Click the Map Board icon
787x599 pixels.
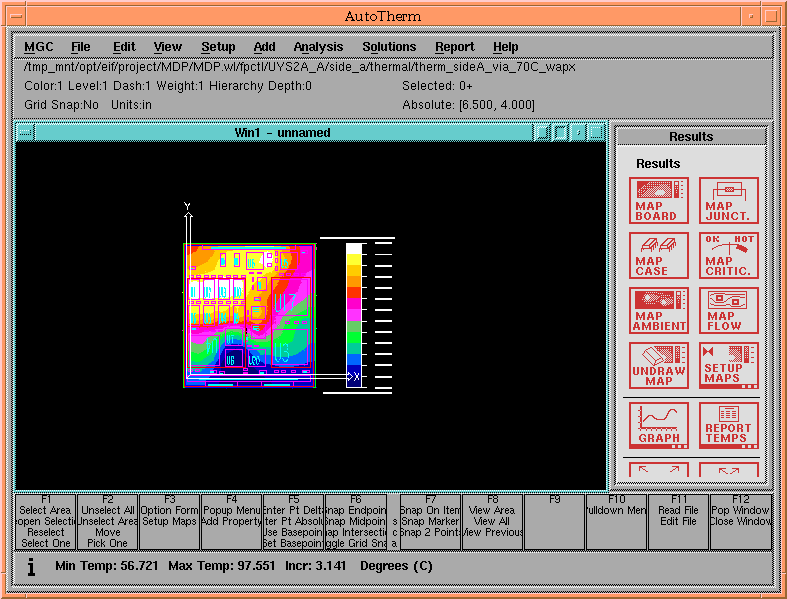659,201
